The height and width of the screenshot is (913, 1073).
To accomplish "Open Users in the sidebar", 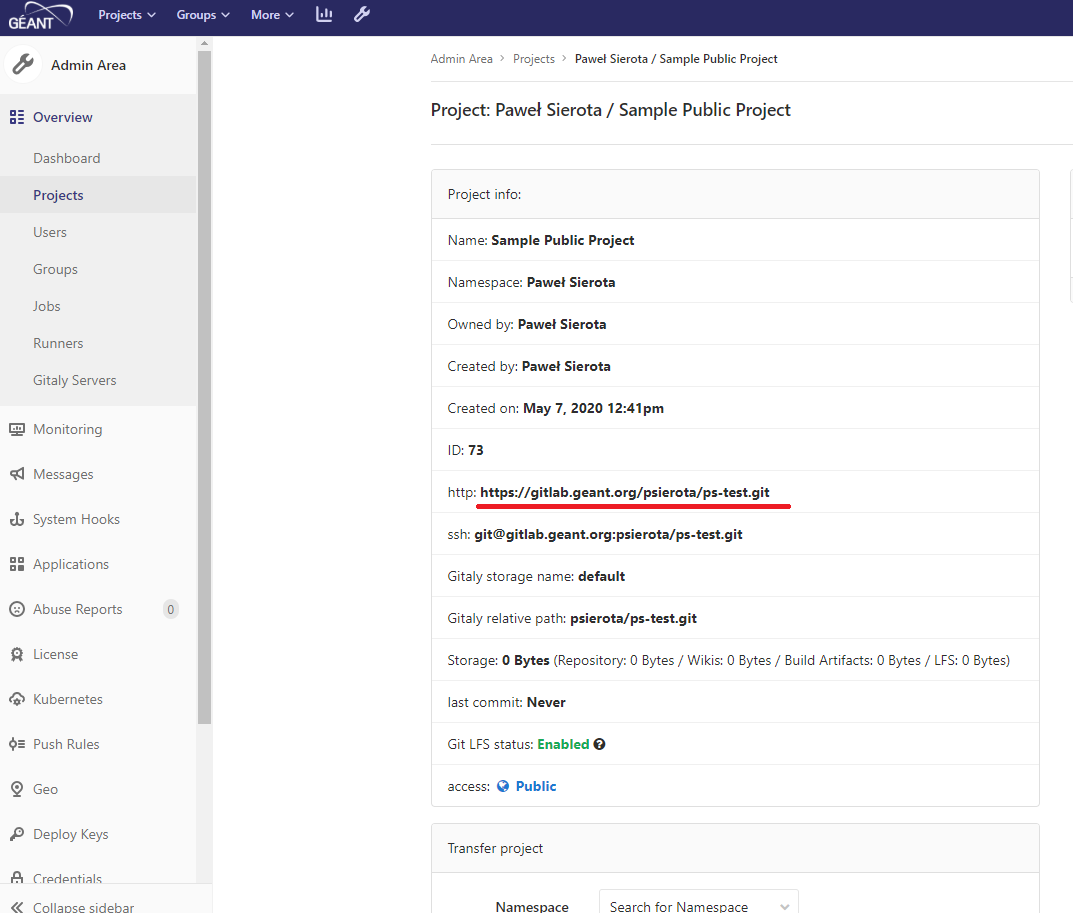I will click(x=50, y=232).
